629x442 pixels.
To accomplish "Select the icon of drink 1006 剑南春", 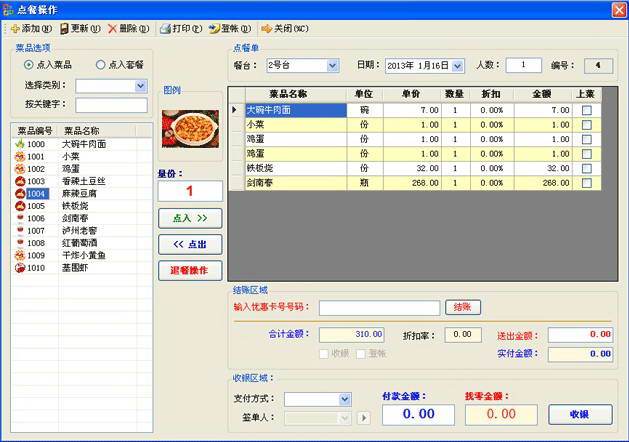I will (20, 218).
